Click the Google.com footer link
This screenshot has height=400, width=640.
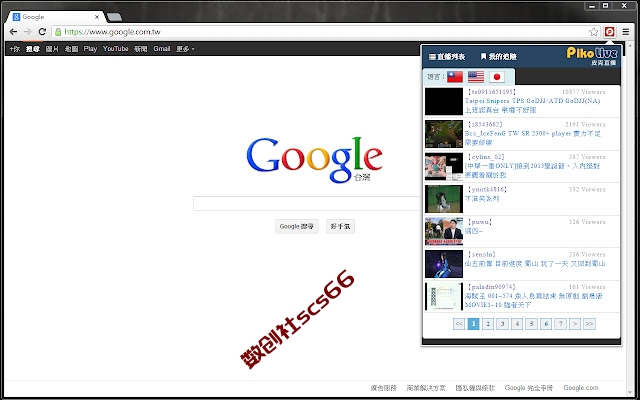[581, 388]
